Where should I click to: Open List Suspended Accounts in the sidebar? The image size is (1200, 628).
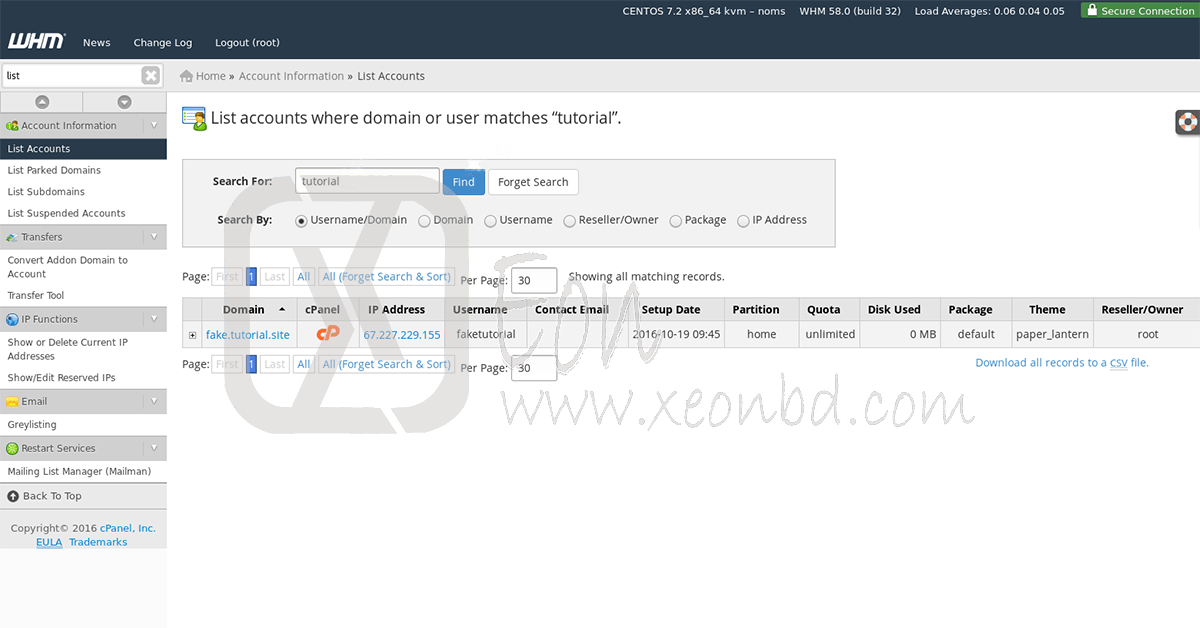66,213
